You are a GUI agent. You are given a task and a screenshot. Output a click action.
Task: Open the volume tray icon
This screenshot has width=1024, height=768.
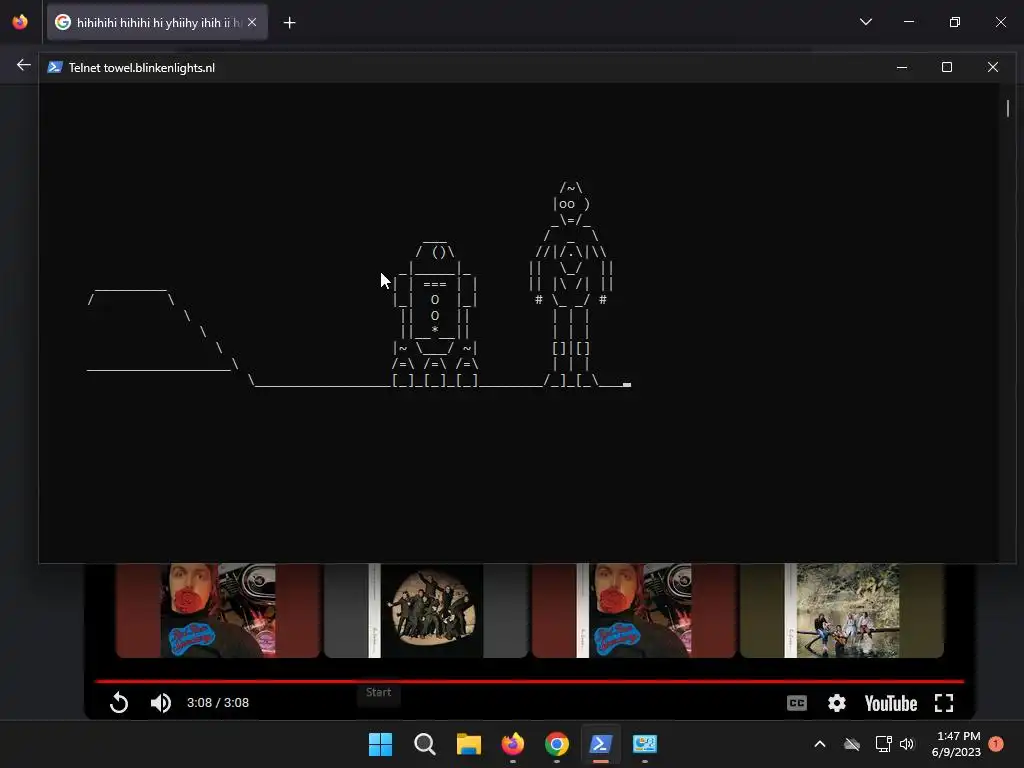click(x=907, y=744)
